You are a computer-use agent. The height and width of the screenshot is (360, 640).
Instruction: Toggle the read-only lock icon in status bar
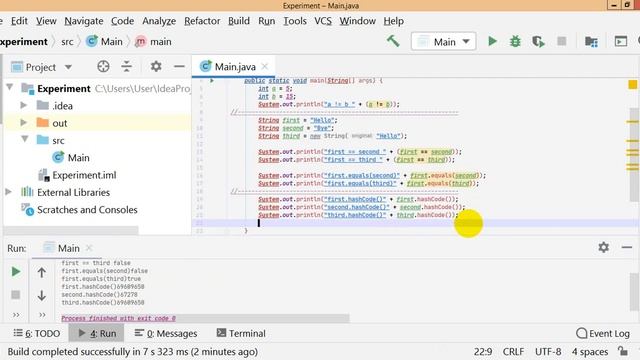point(622,351)
